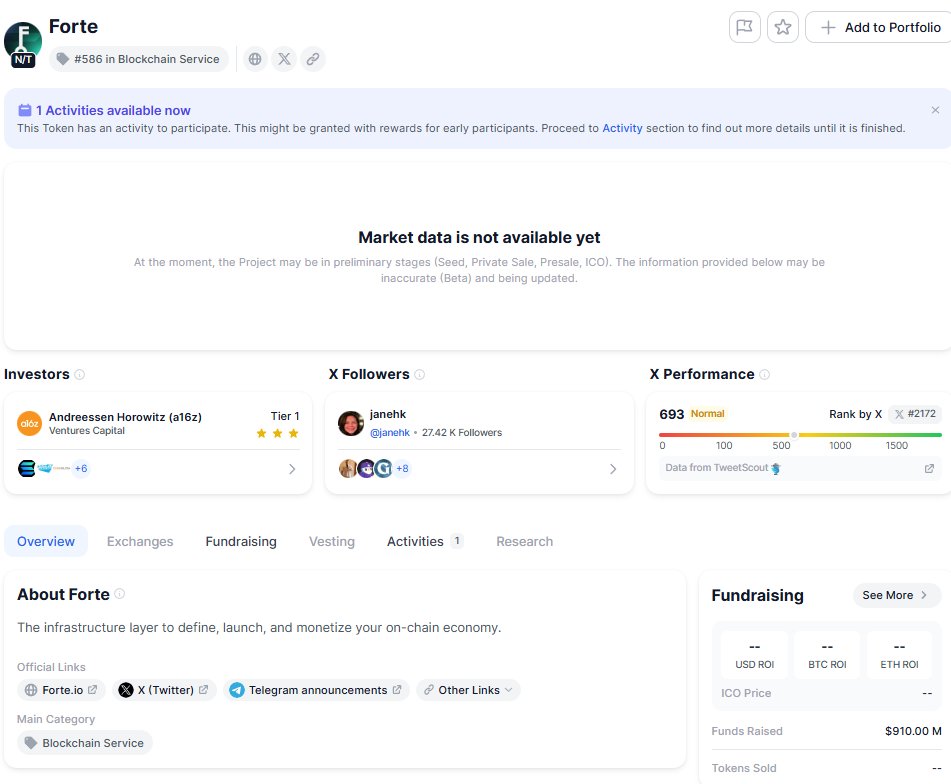Click Funds Raised $910.00 M value
This screenshot has width=951, height=784.
click(x=913, y=731)
